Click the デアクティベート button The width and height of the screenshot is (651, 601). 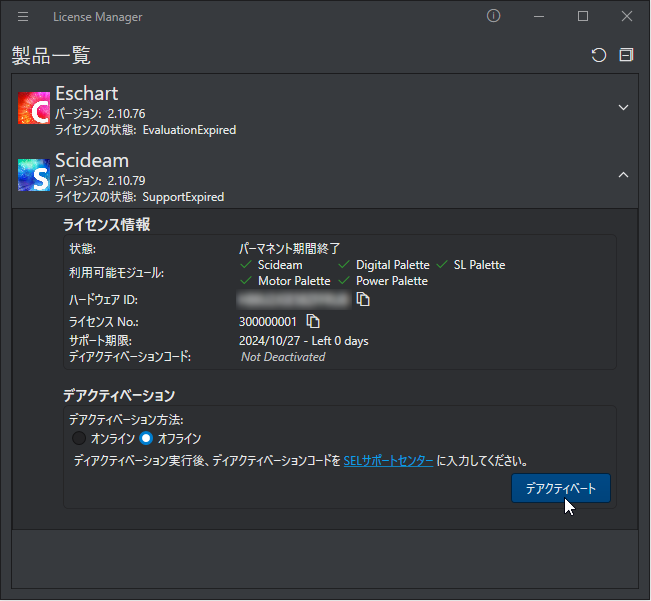(560, 488)
